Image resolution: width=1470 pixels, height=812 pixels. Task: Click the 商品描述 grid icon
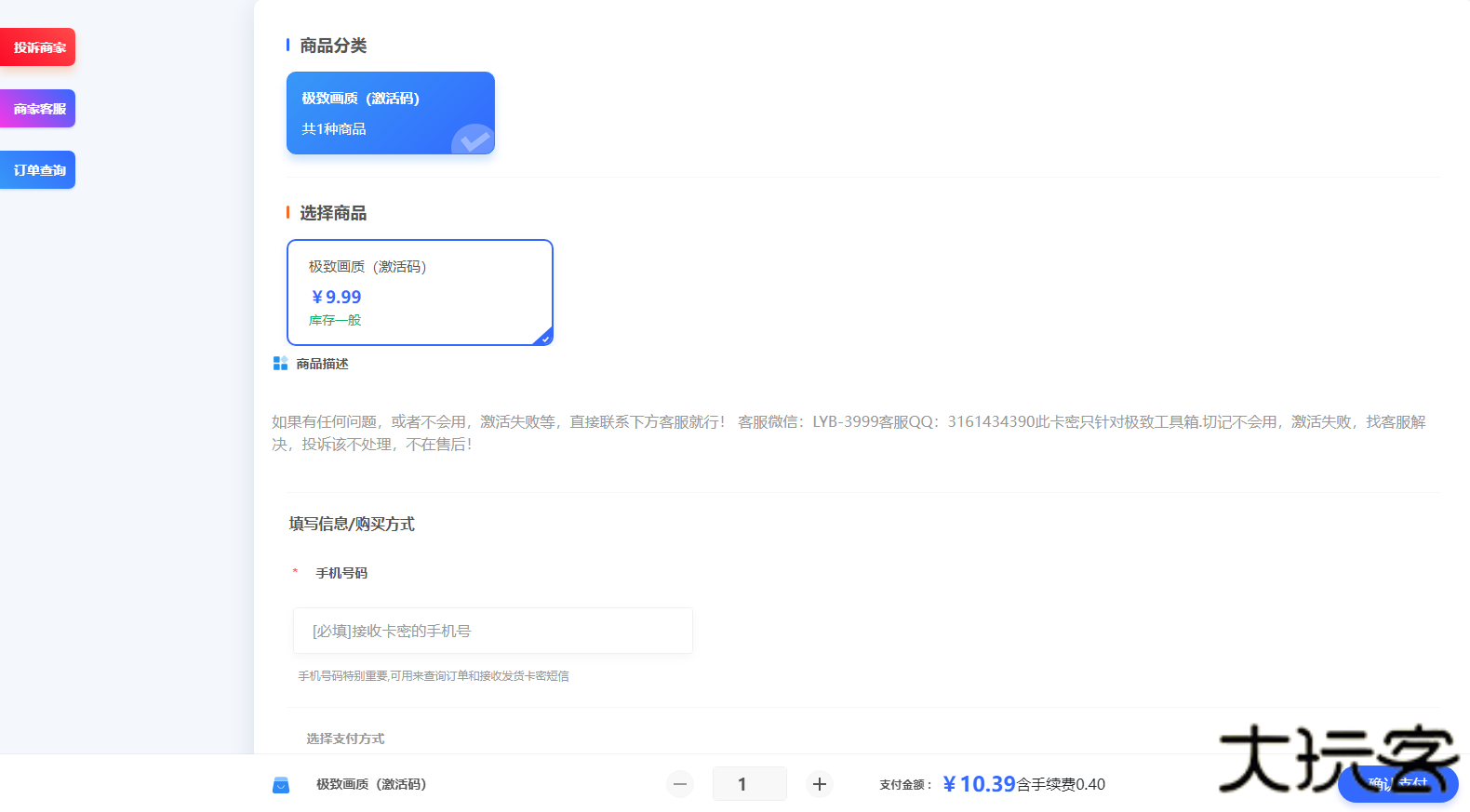click(280, 363)
